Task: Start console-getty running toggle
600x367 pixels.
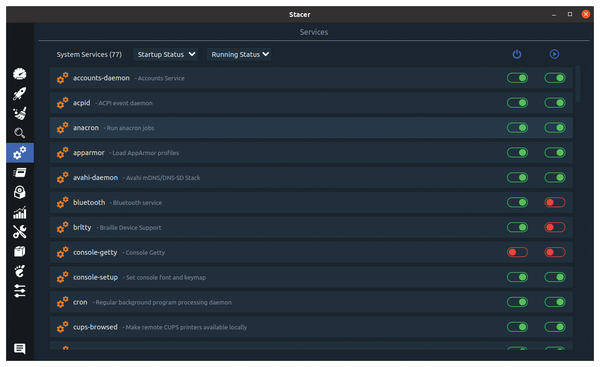Action: click(555, 252)
